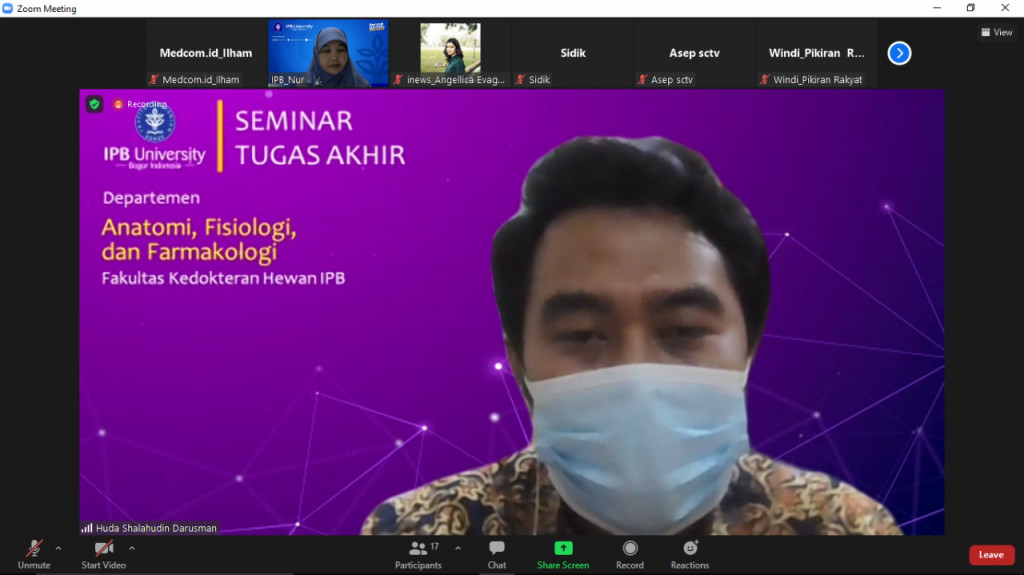The height and width of the screenshot is (575, 1024).
Task: Click the Asep sctv participant tile
Action: click(694, 53)
